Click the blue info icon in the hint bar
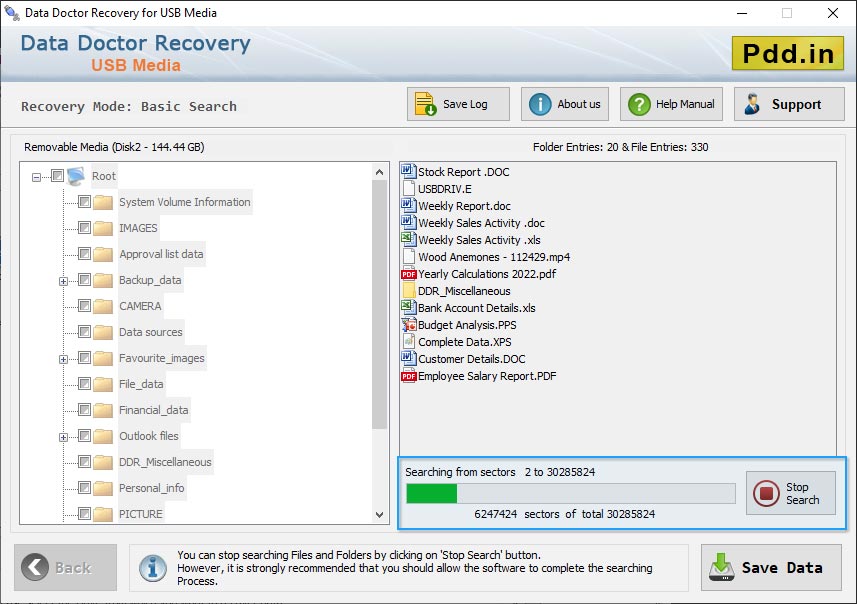This screenshot has height=604, width=857. [153, 568]
